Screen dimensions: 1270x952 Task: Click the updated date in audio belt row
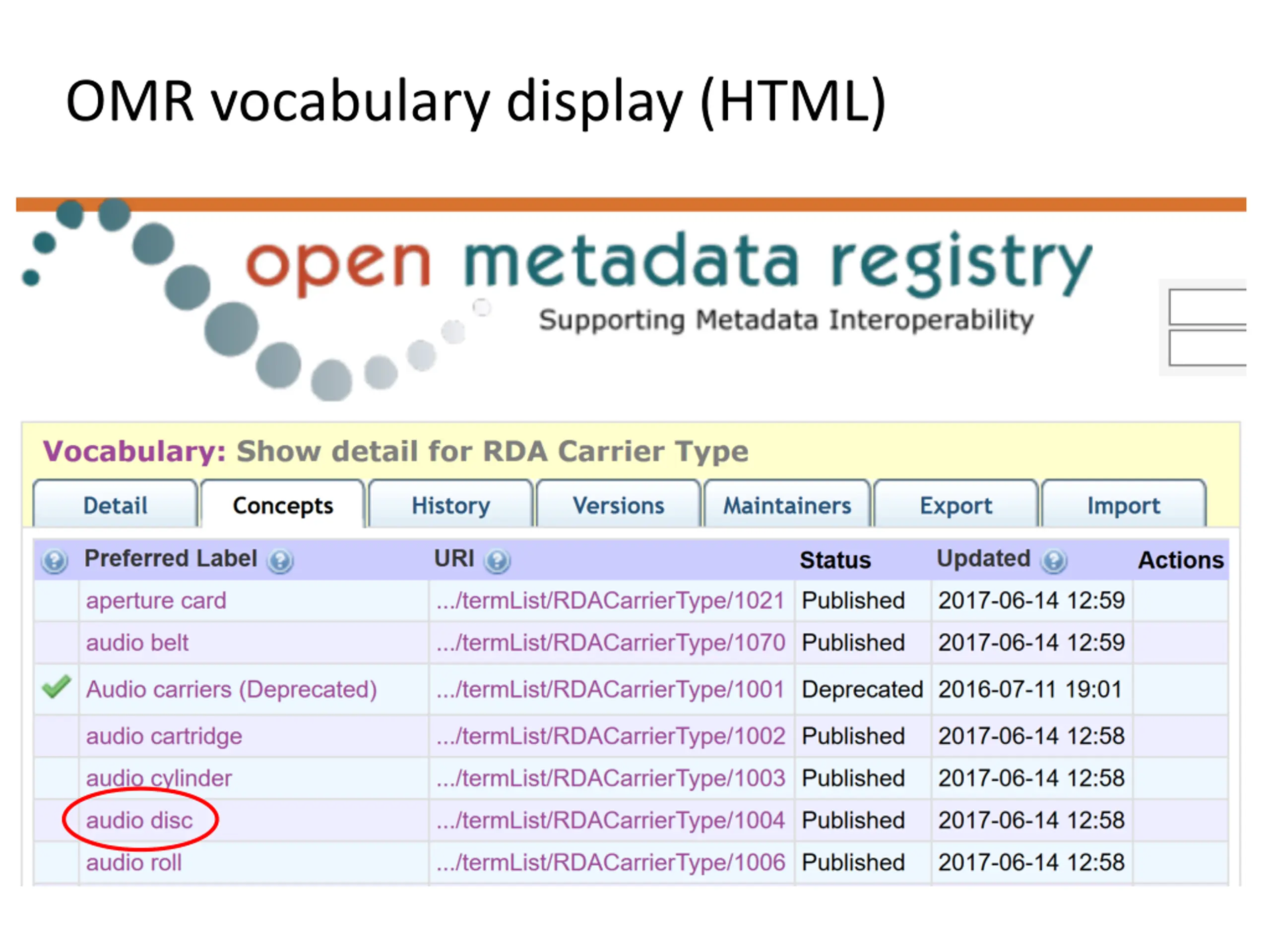coord(1031,642)
